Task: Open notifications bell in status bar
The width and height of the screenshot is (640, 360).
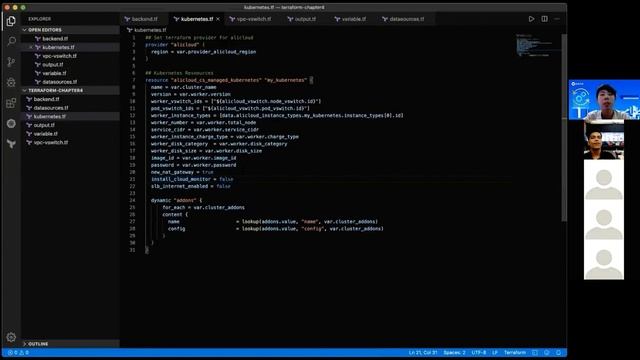Action: [559, 353]
